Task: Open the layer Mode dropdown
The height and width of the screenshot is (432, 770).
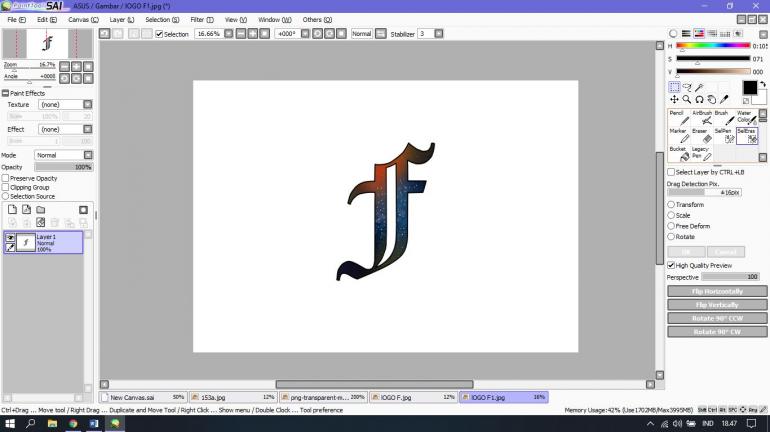Action: (60, 155)
